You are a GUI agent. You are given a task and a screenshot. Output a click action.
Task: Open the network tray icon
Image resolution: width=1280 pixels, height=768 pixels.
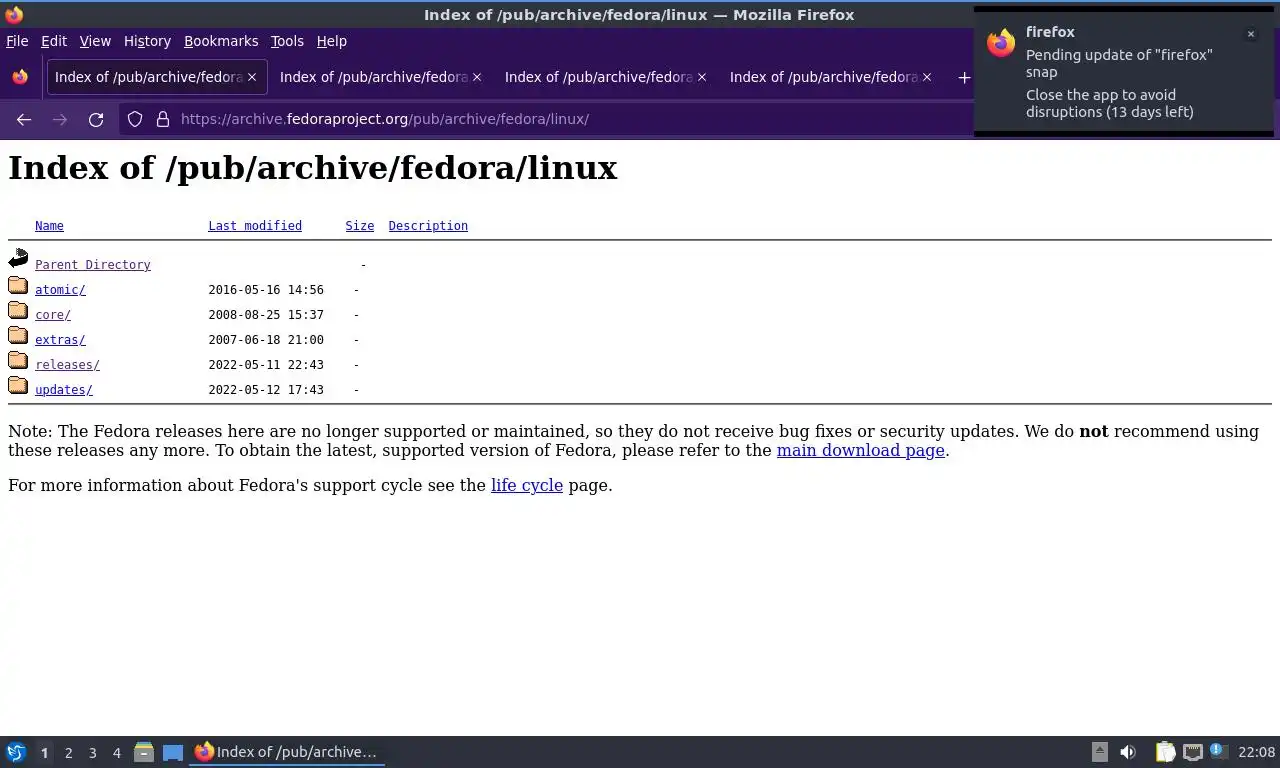[1192, 752]
